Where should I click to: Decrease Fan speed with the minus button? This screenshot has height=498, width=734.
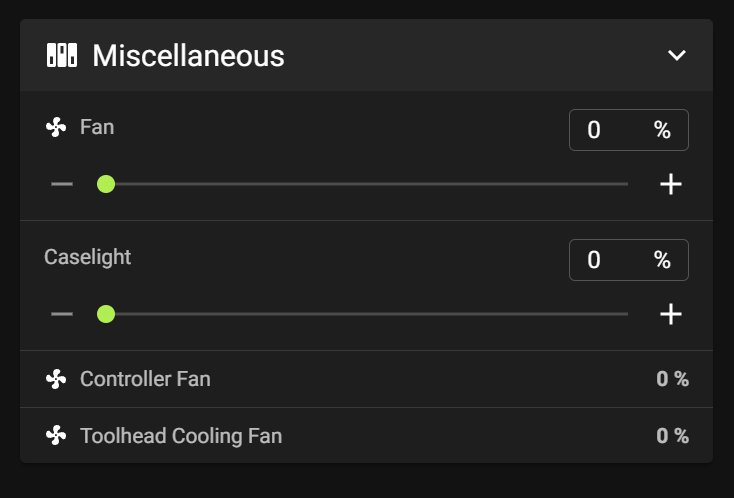62,184
